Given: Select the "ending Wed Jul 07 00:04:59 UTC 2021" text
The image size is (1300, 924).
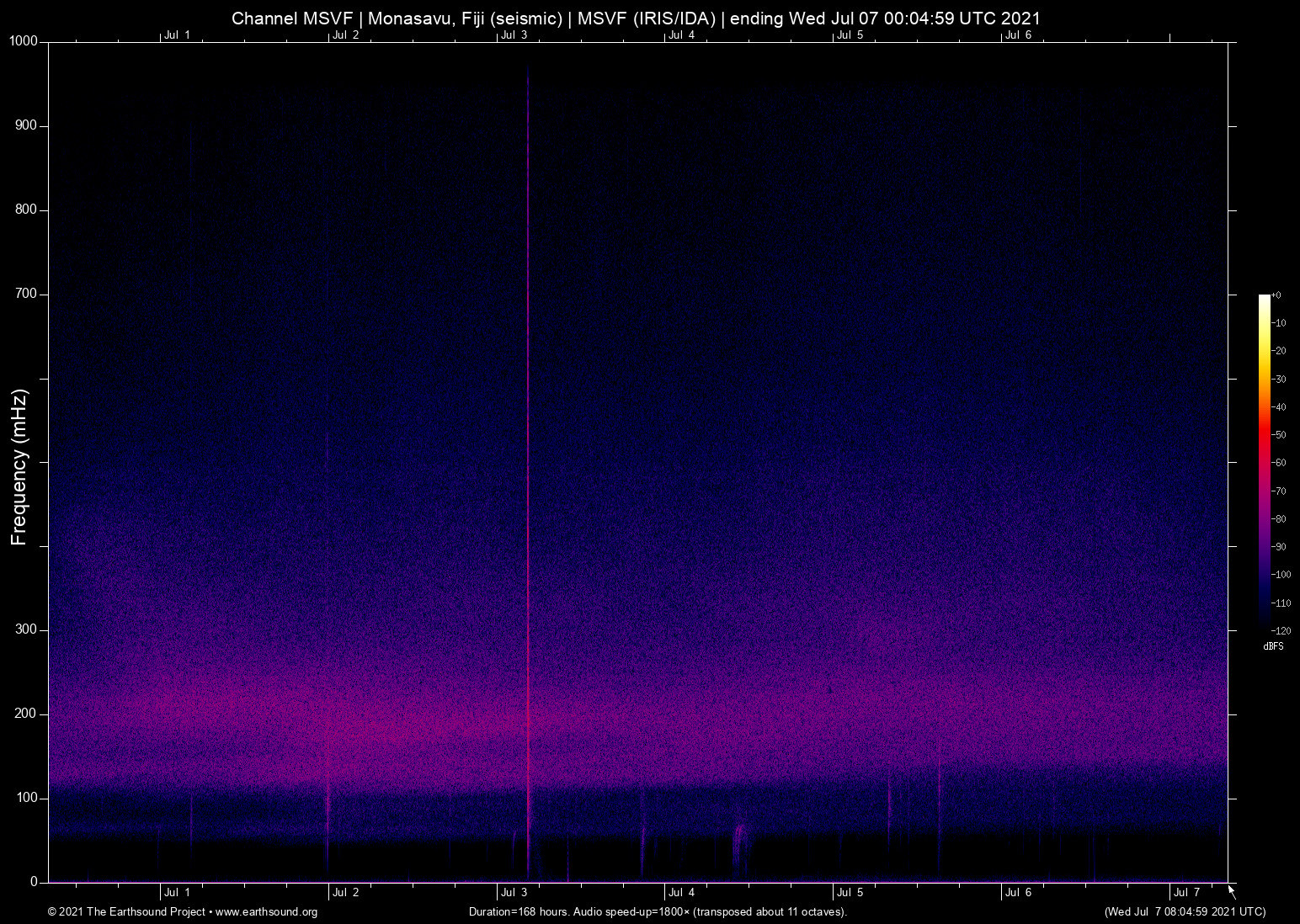Looking at the screenshot, I should click(x=886, y=19).
